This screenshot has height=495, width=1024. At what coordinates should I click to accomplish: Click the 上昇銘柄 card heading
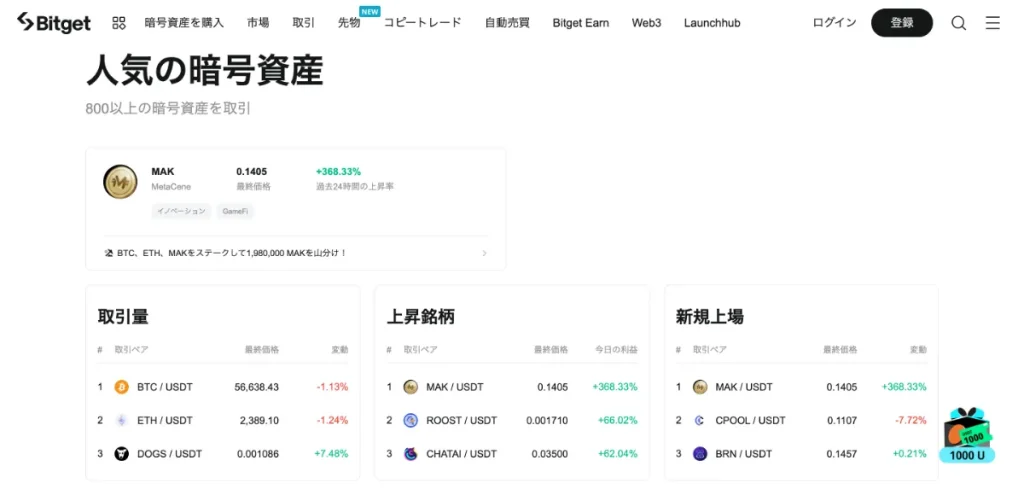pyautogui.click(x=421, y=317)
